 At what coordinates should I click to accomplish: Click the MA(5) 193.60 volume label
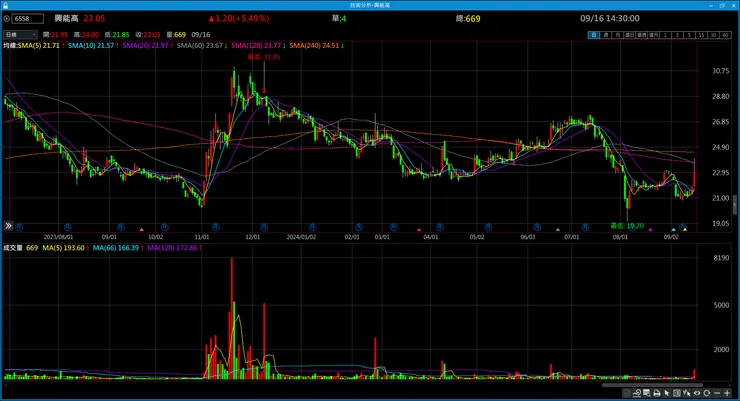[64, 248]
